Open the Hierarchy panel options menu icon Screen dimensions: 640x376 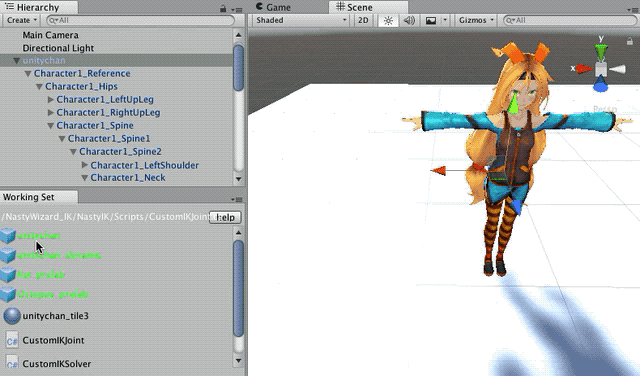click(x=236, y=9)
